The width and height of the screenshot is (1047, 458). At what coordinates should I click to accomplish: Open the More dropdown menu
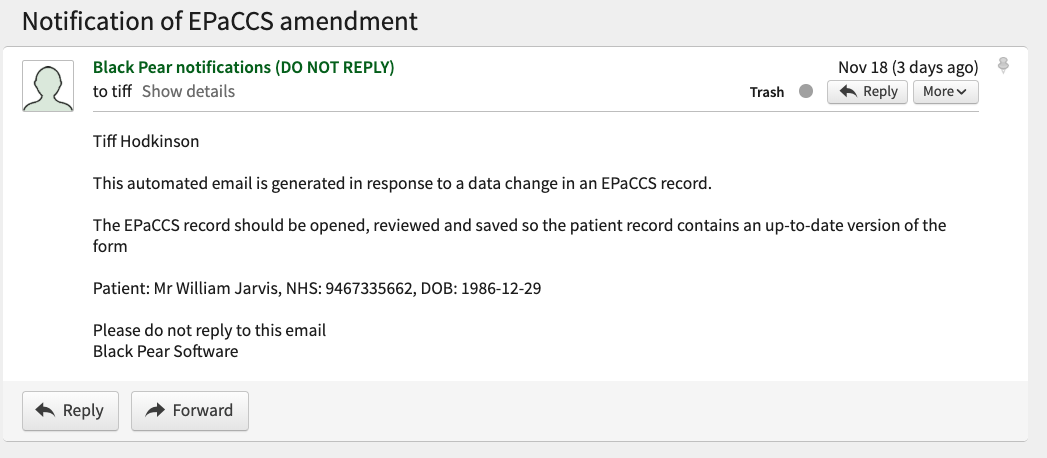tap(946, 91)
